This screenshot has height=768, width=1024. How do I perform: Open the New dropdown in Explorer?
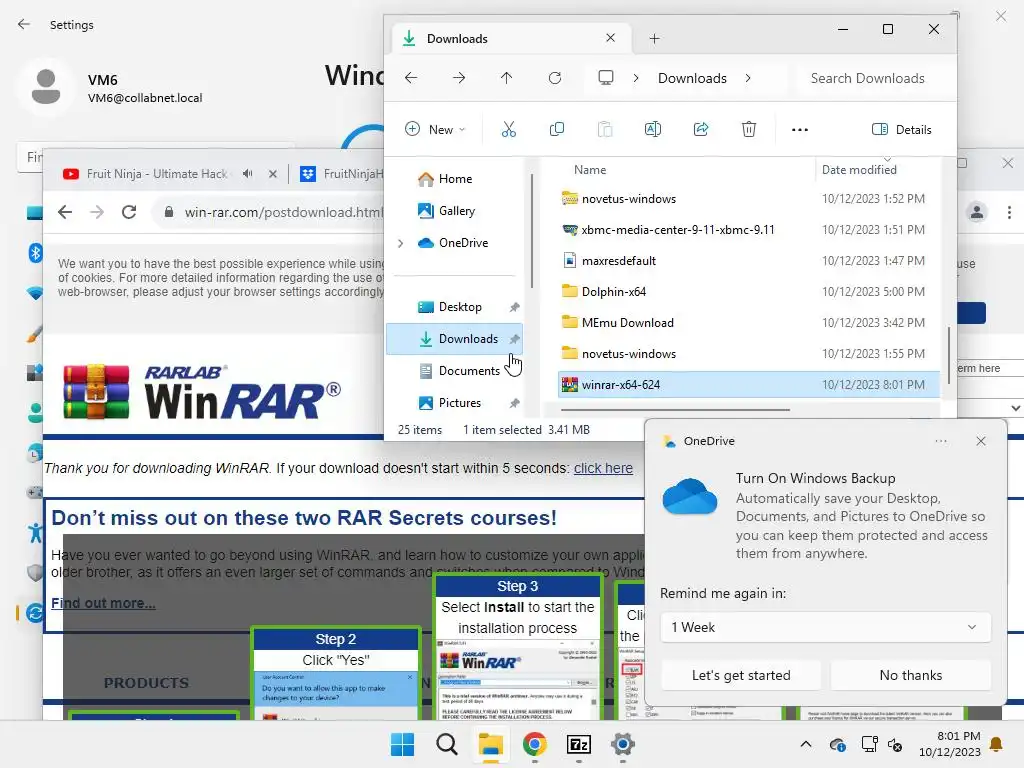click(x=435, y=129)
